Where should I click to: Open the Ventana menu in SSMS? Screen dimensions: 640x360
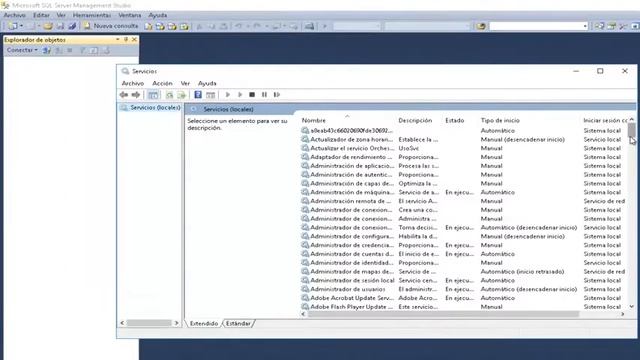(x=130, y=15)
